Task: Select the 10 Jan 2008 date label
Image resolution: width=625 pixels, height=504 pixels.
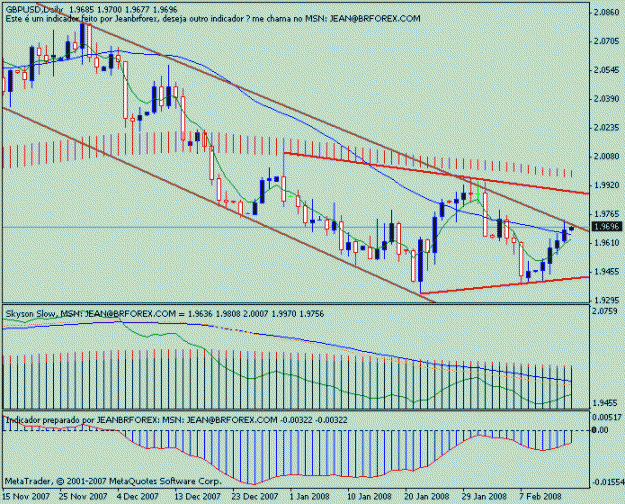Action: click(x=369, y=496)
